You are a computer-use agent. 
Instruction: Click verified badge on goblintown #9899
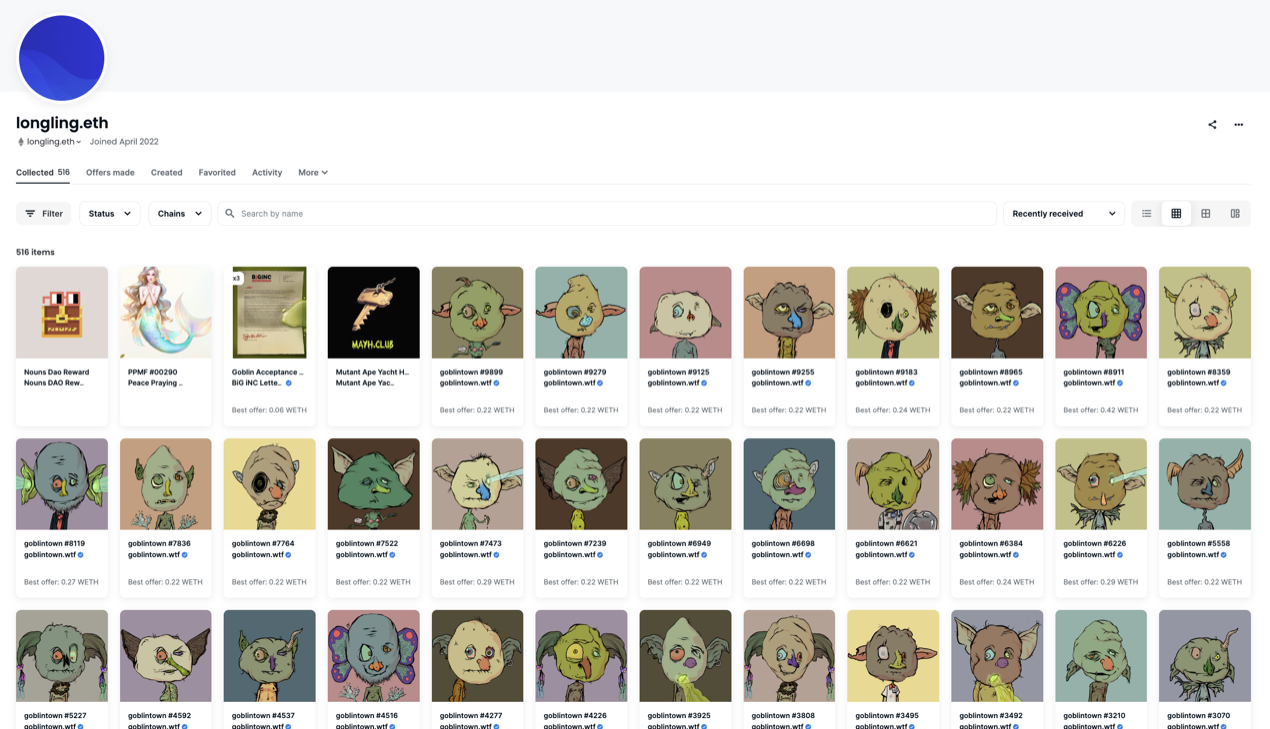[x=496, y=383]
